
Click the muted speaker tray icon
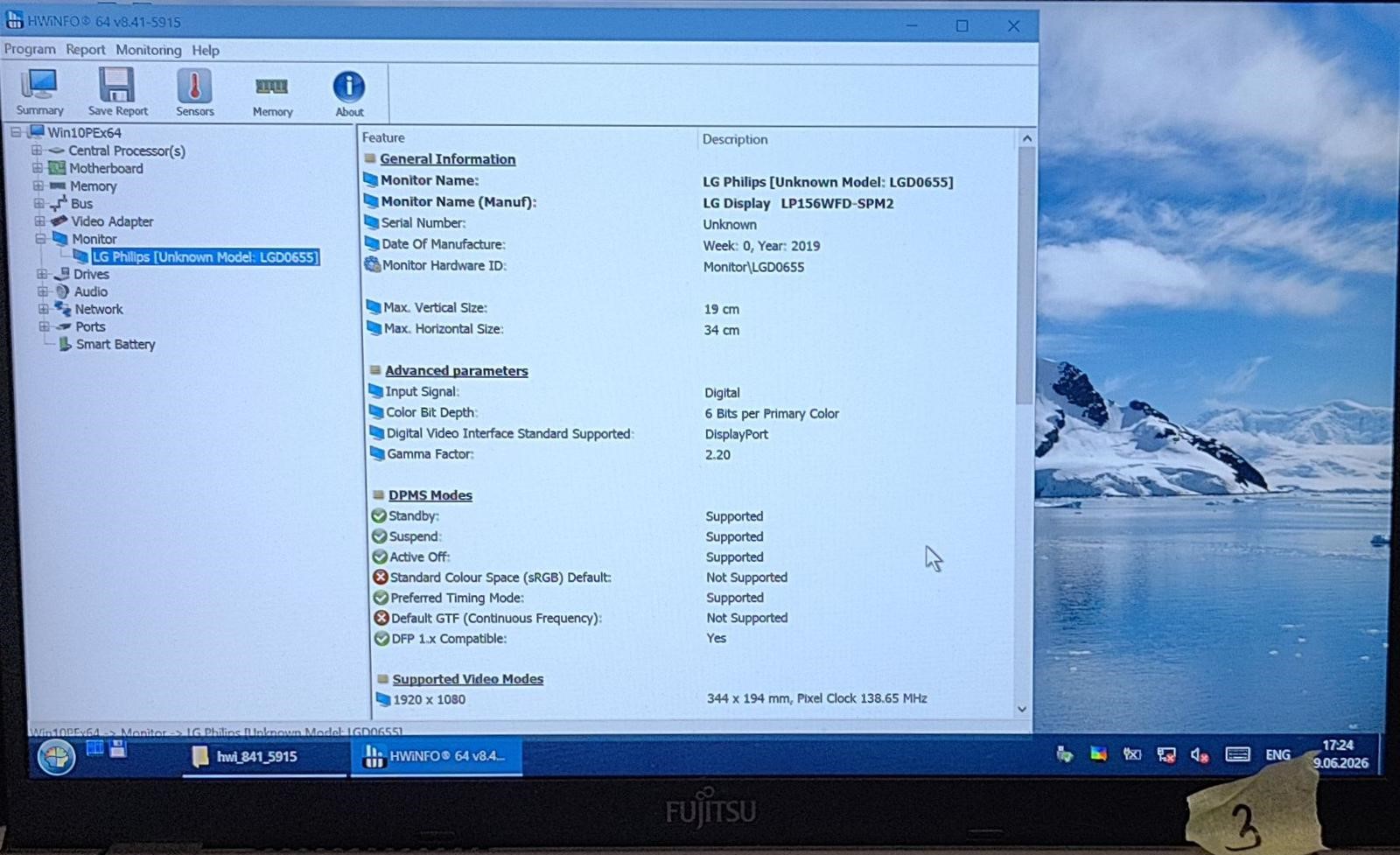1200,755
